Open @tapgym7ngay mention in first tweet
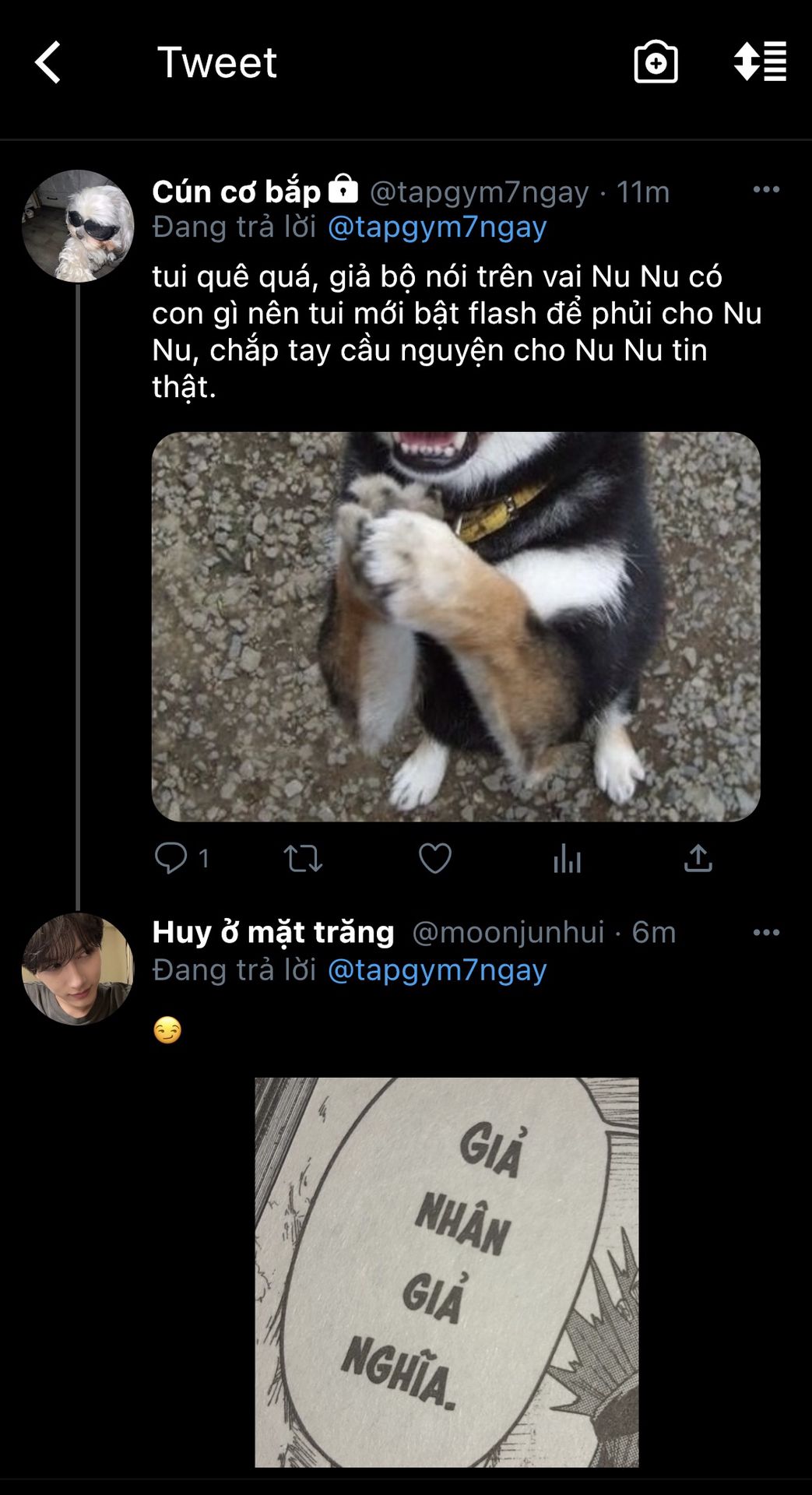Image resolution: width=812 pixels, height=1495 pixels. point(437,227)
